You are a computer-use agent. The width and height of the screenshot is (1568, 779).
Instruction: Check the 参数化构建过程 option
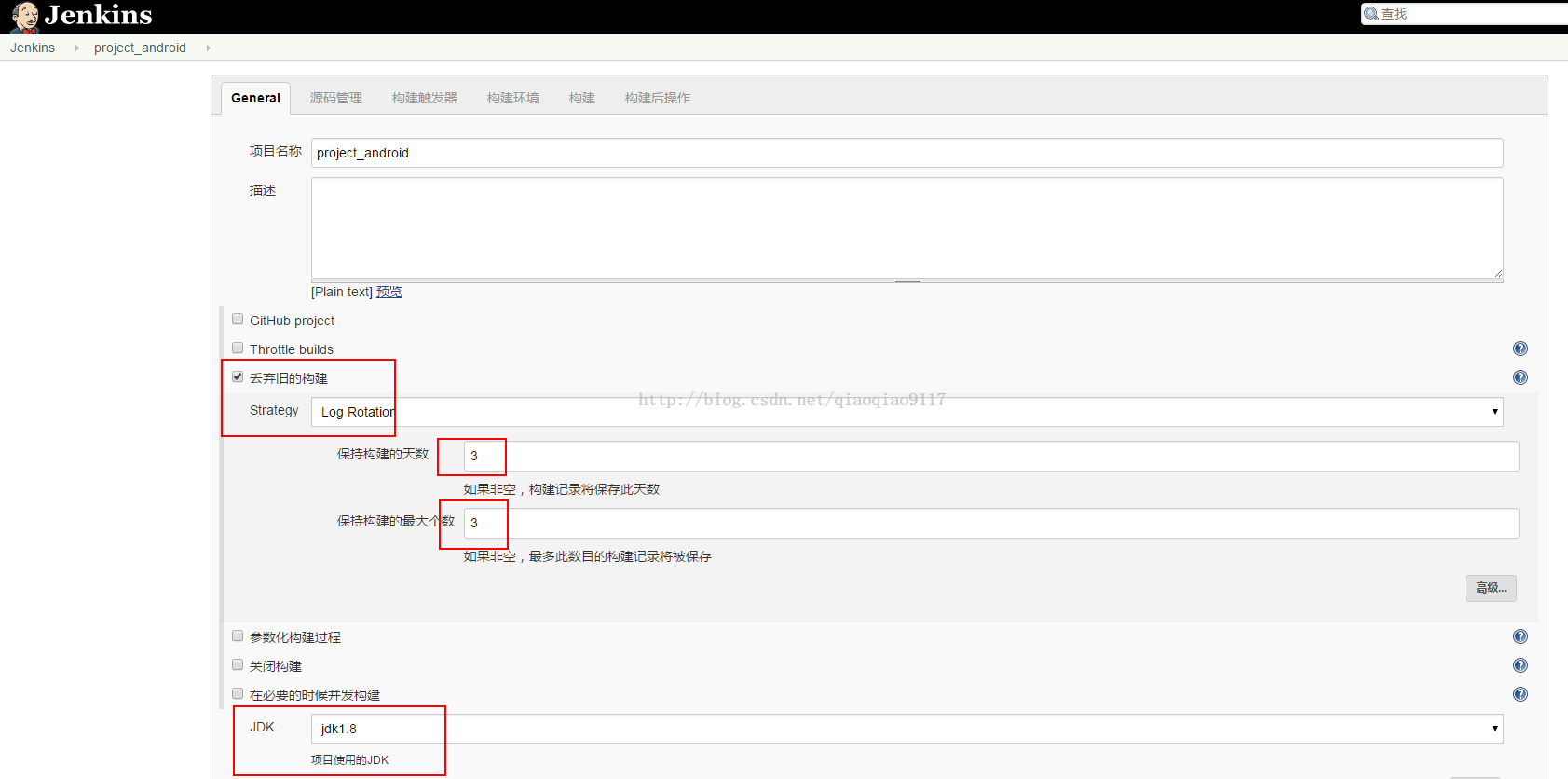[x=238, y=635]
